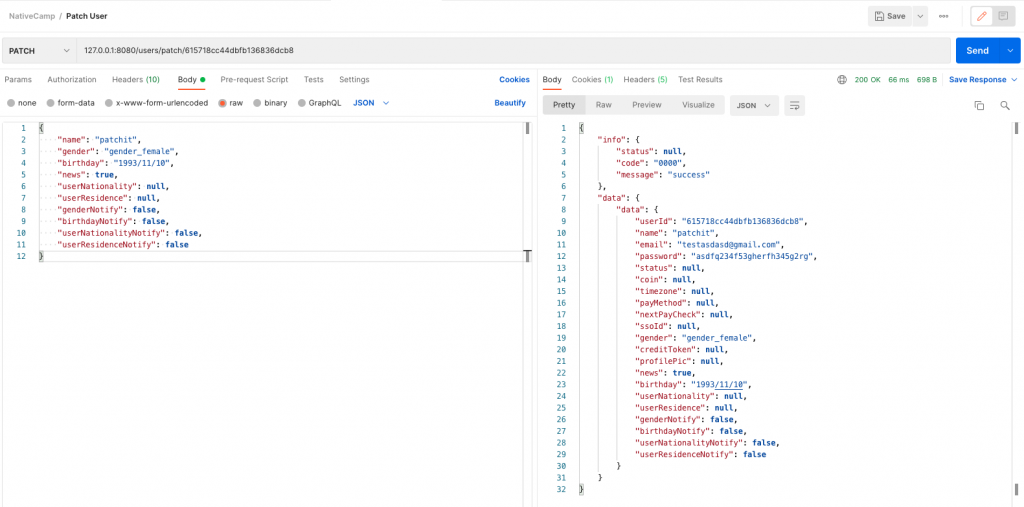Click the Save floppy disk button

pyautogui.click(x=889, y=16)
